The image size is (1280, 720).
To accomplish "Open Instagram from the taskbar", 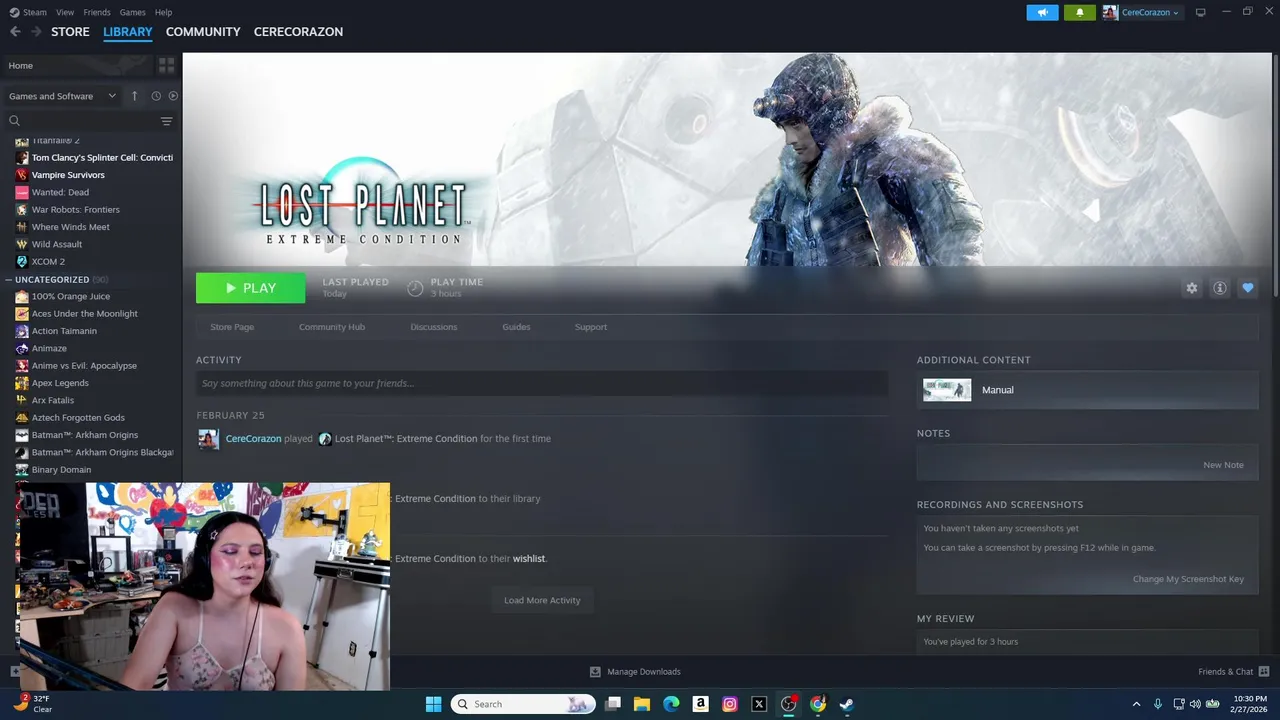I will point(730,704).
